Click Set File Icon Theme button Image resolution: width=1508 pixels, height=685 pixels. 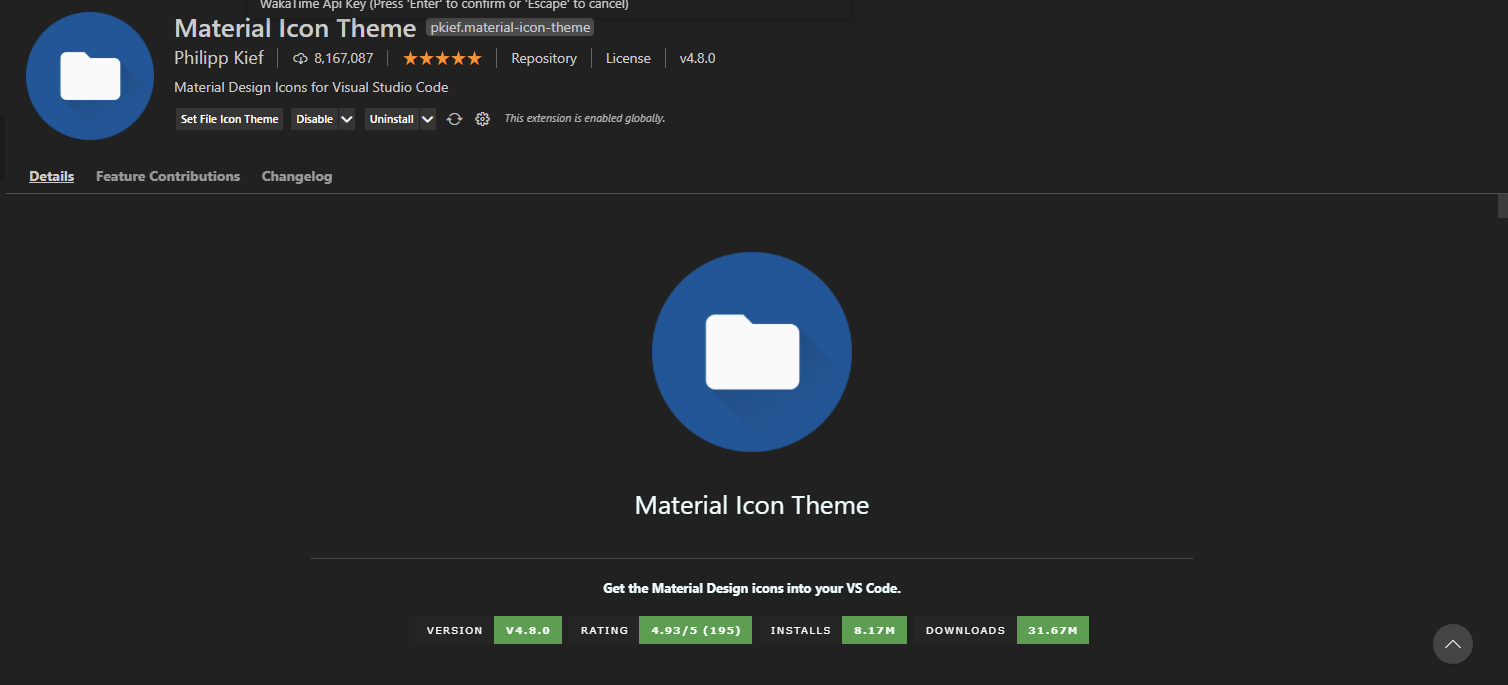(x=229, y=119)
